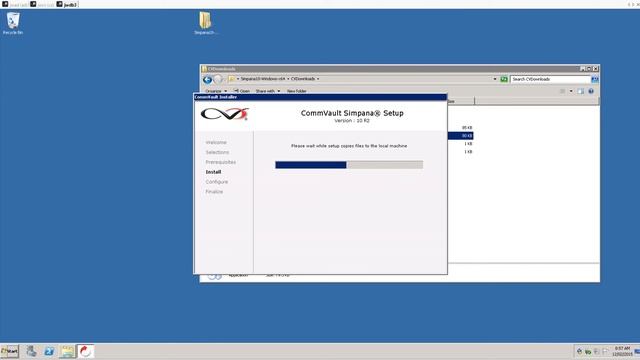
Task: Click the 95 KB file size entry
Action: 467,128
